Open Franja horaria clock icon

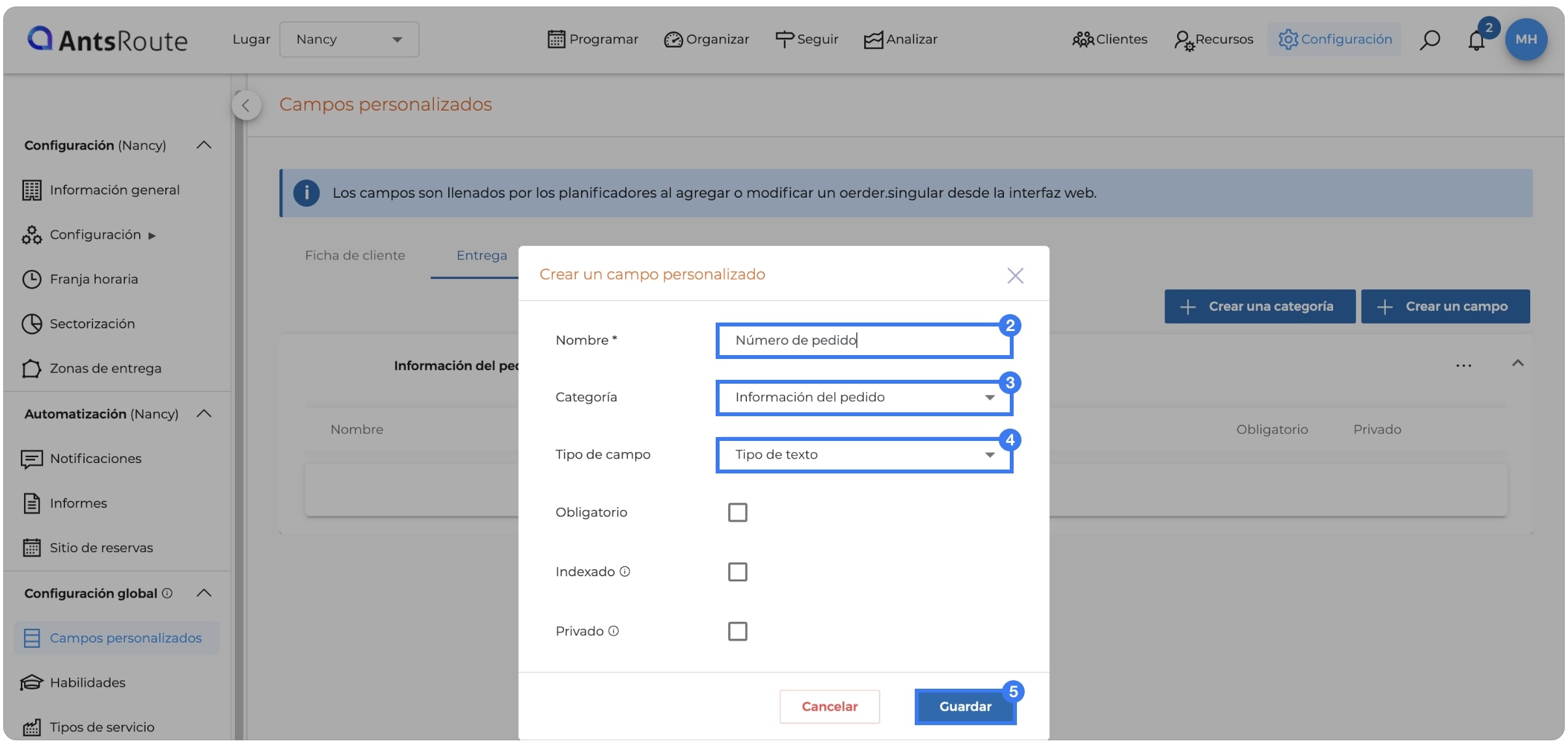click(x=31, y=279)
